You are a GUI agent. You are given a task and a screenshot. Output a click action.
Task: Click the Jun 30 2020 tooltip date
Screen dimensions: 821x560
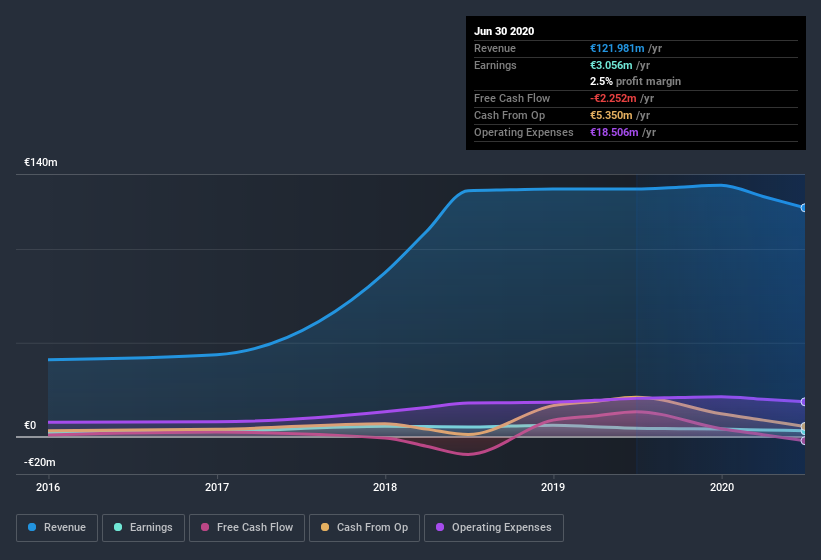tap(504, 31)
